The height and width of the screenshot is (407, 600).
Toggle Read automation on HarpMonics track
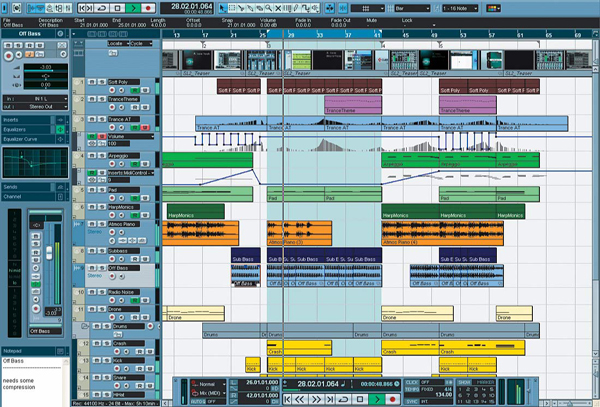point(135,215)
